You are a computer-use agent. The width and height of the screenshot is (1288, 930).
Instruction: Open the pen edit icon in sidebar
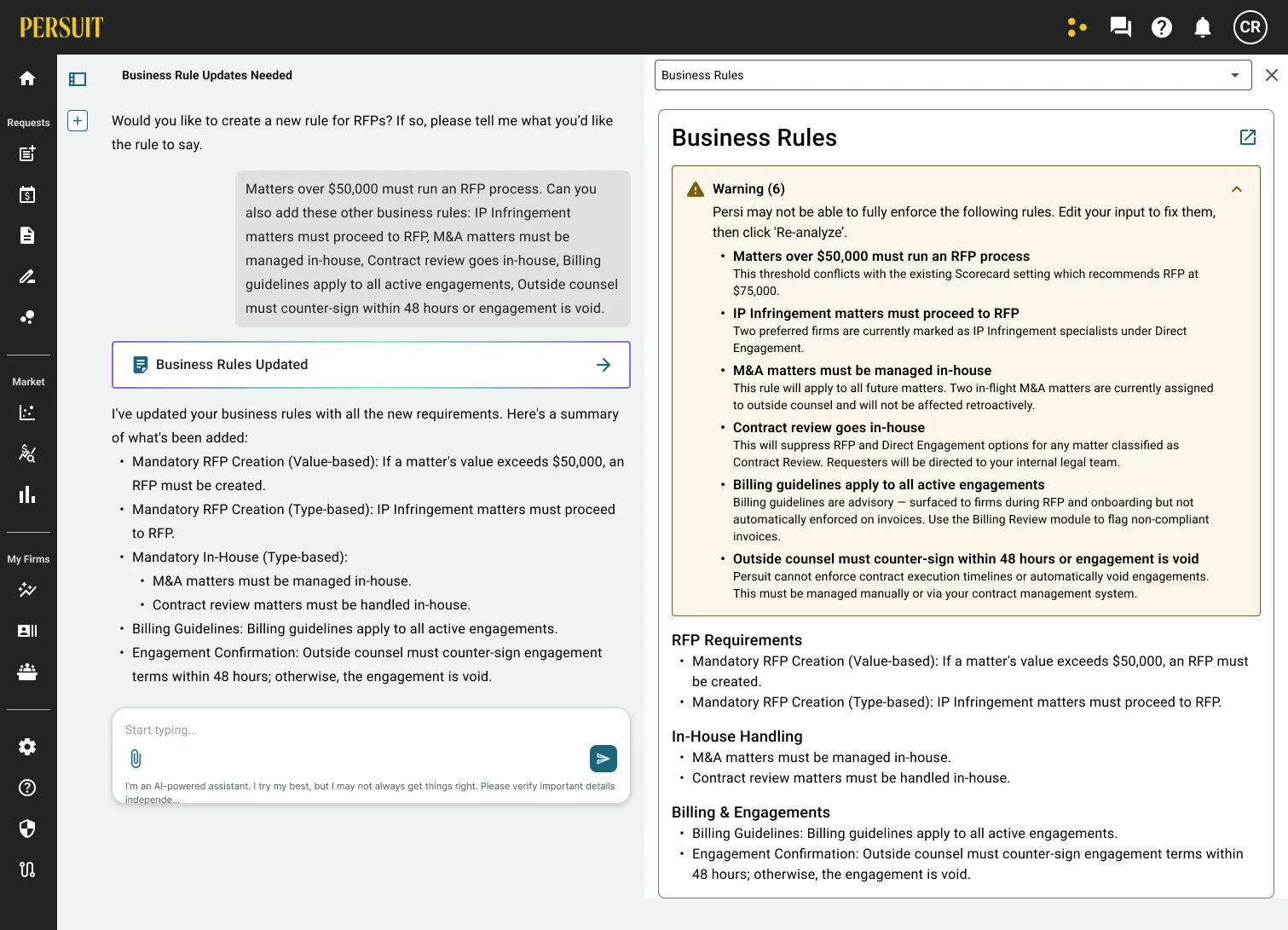coord(27,276)
